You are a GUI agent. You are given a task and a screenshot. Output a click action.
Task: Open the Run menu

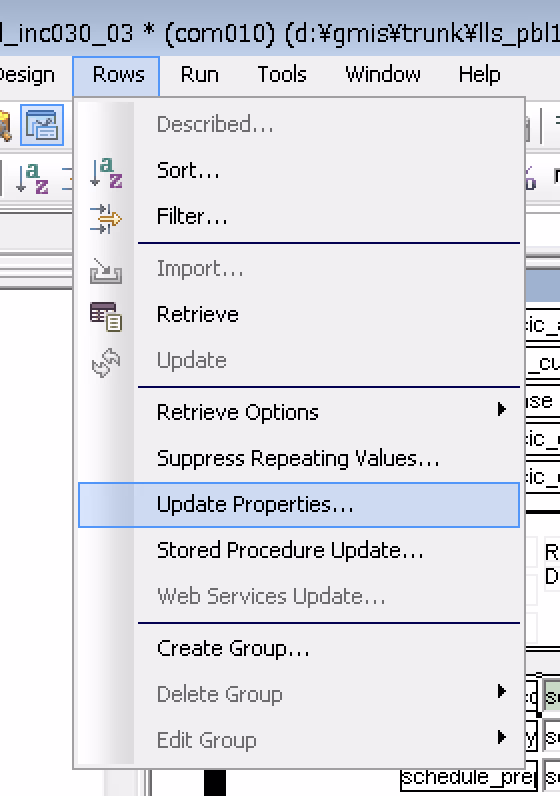(x=200, y=75)
